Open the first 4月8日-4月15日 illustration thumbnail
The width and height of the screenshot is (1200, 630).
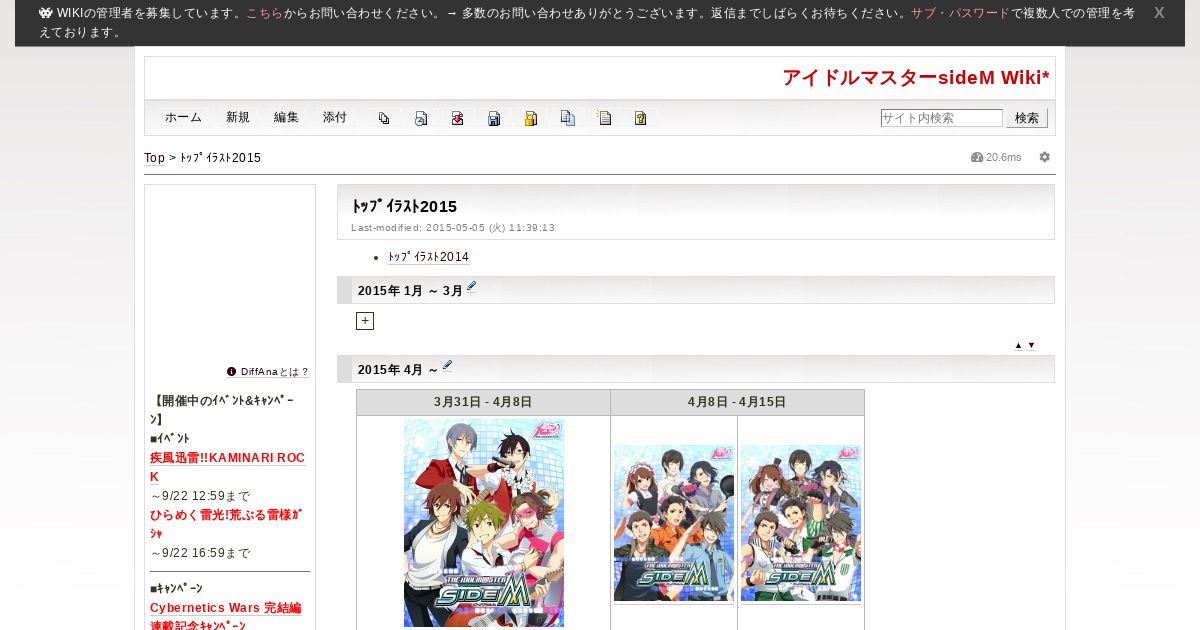pyautogui.click(x=674, y=523)
